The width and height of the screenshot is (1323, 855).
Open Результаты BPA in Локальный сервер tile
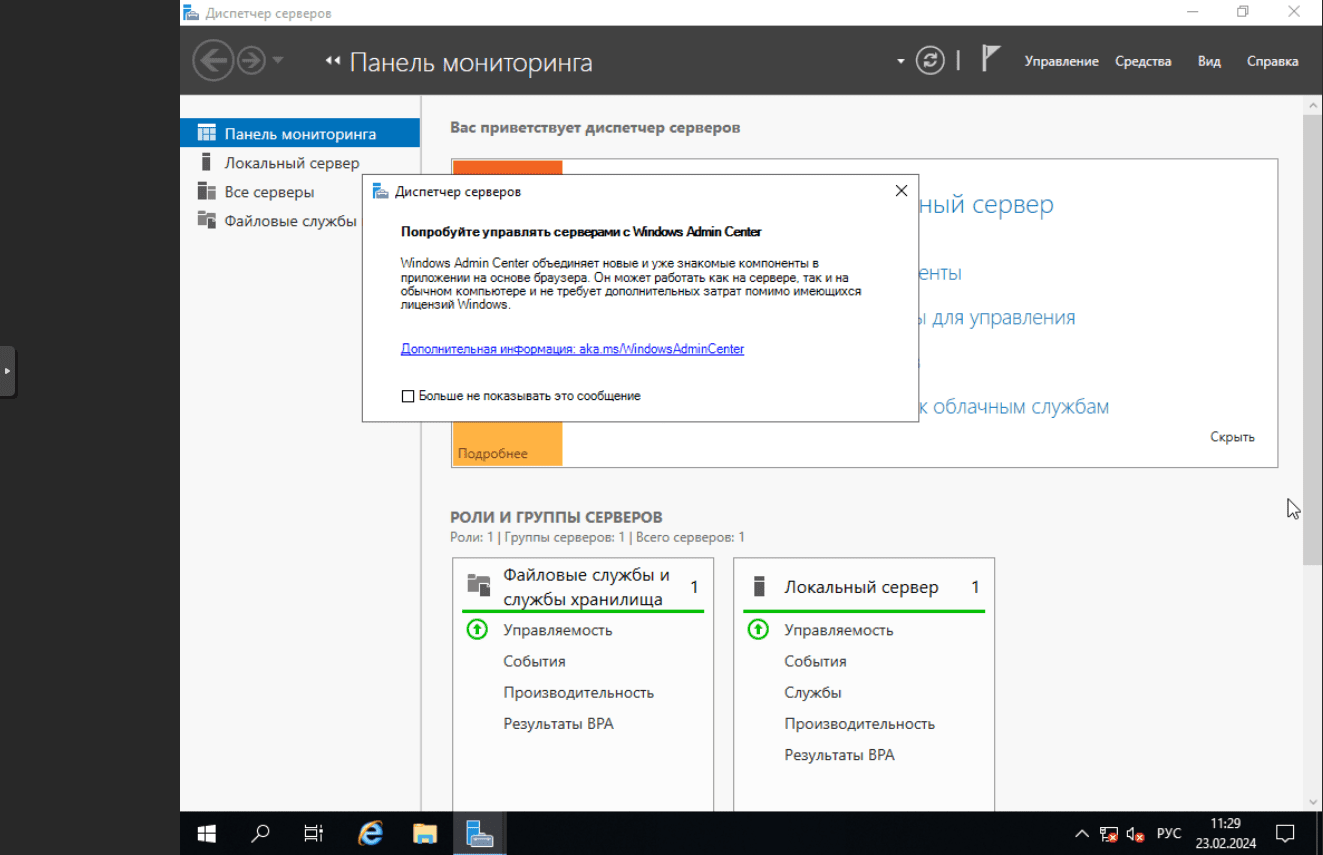click(839, 754)
